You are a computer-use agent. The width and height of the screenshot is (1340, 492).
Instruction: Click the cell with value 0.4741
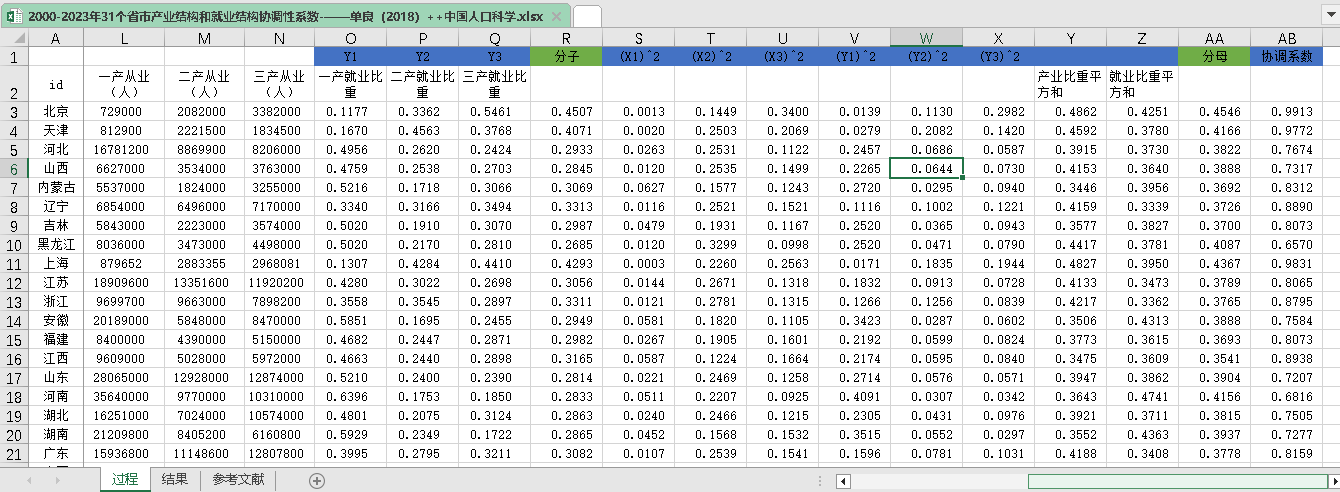pos(1142,398)
